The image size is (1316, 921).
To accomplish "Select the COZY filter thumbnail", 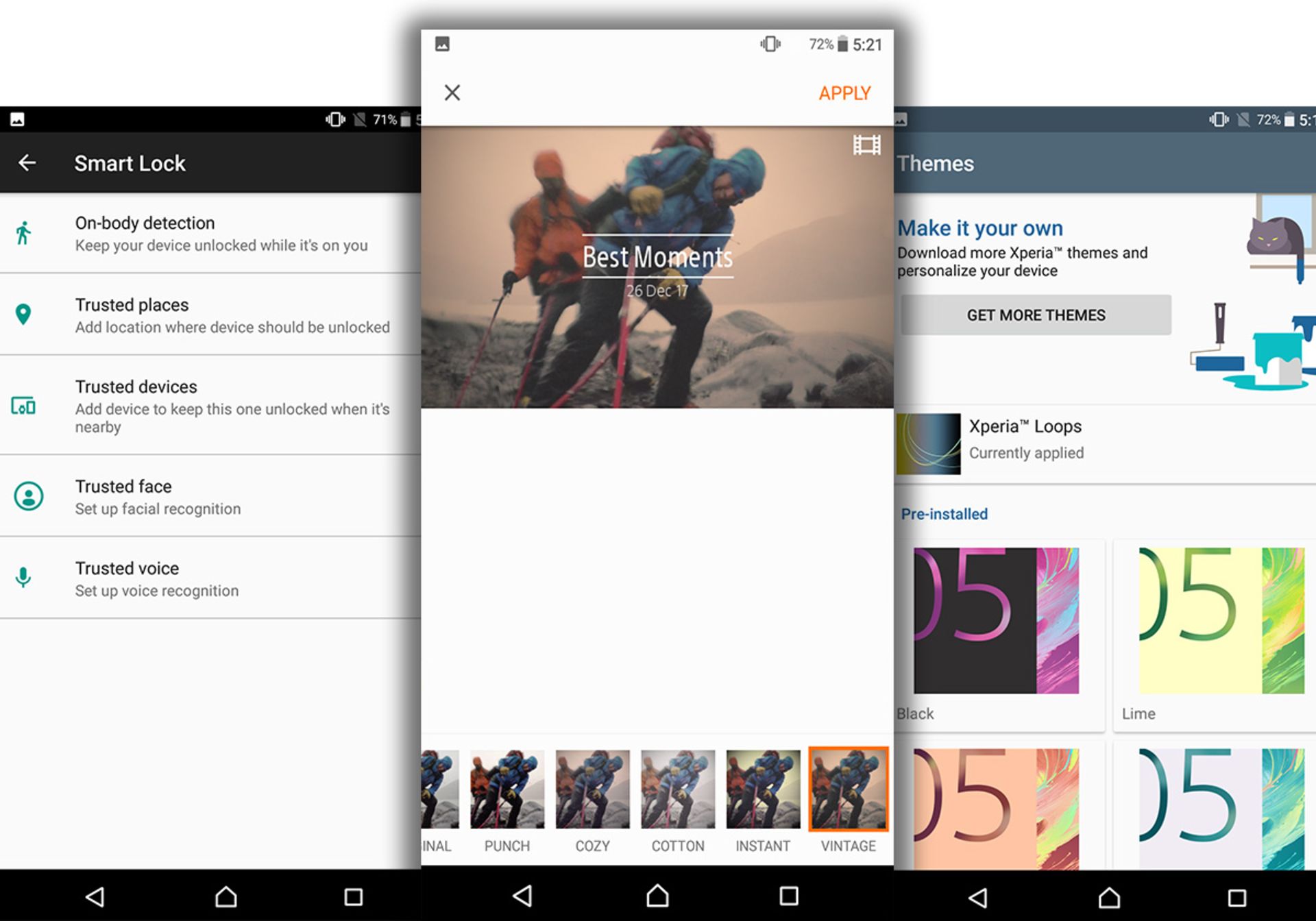I will coord(592,789).
